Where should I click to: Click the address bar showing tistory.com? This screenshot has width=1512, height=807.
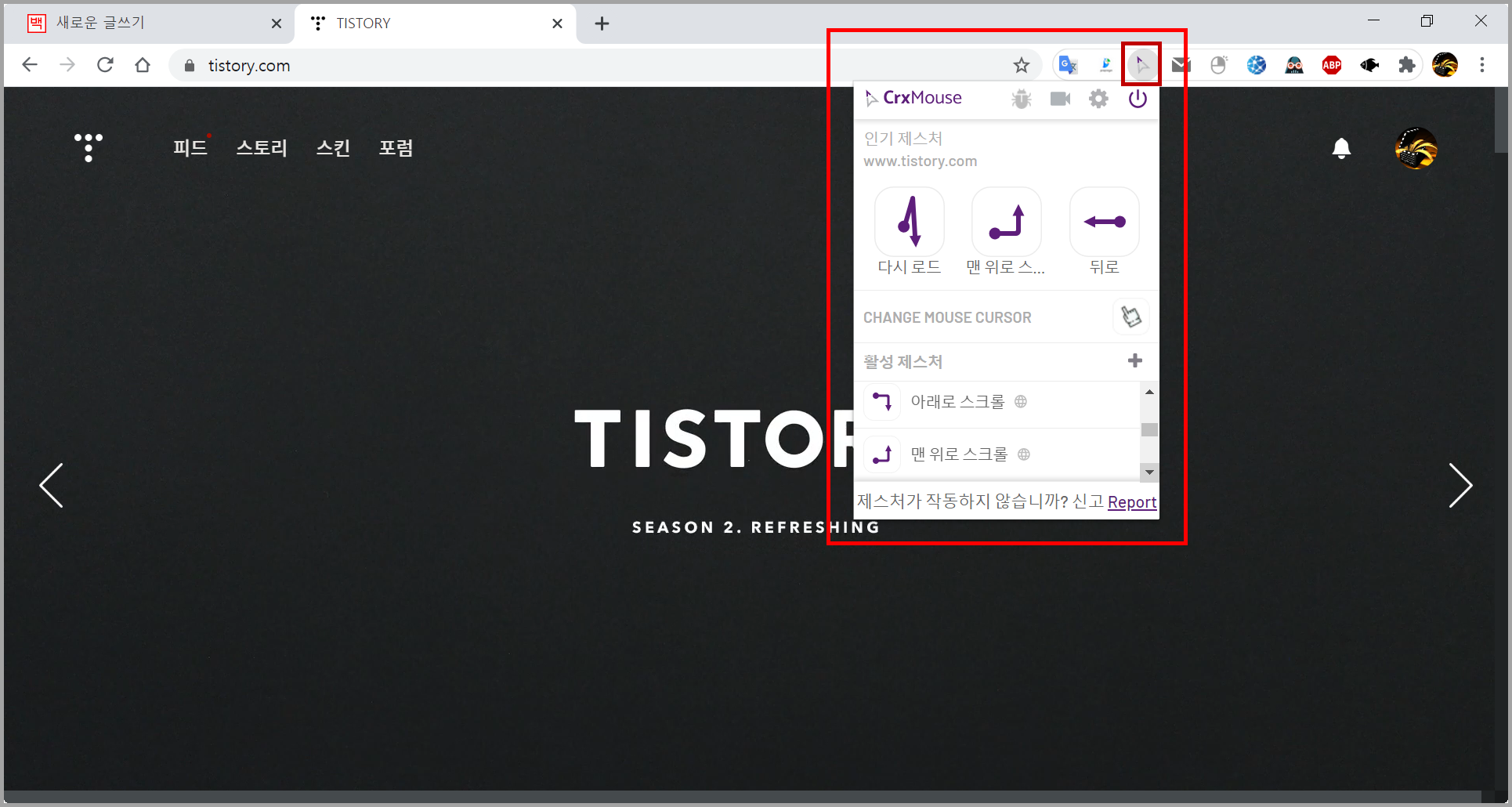click(x=605, y=65)
